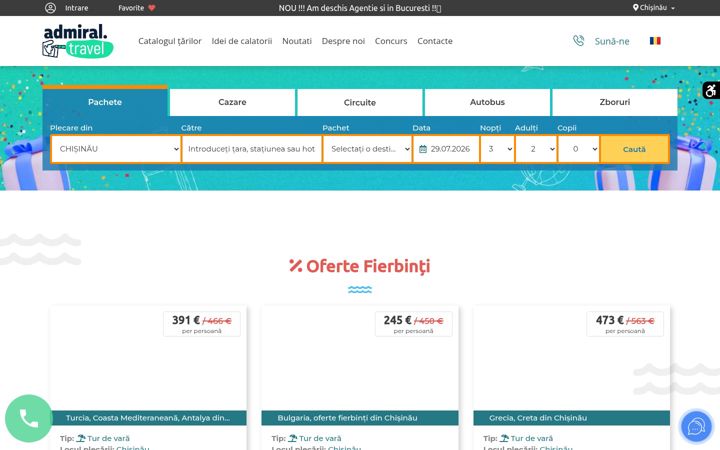The width and height of the screenshot is (720, 450).
Task: Tap the green floating phone call button
Action: (x=28, y=418)
